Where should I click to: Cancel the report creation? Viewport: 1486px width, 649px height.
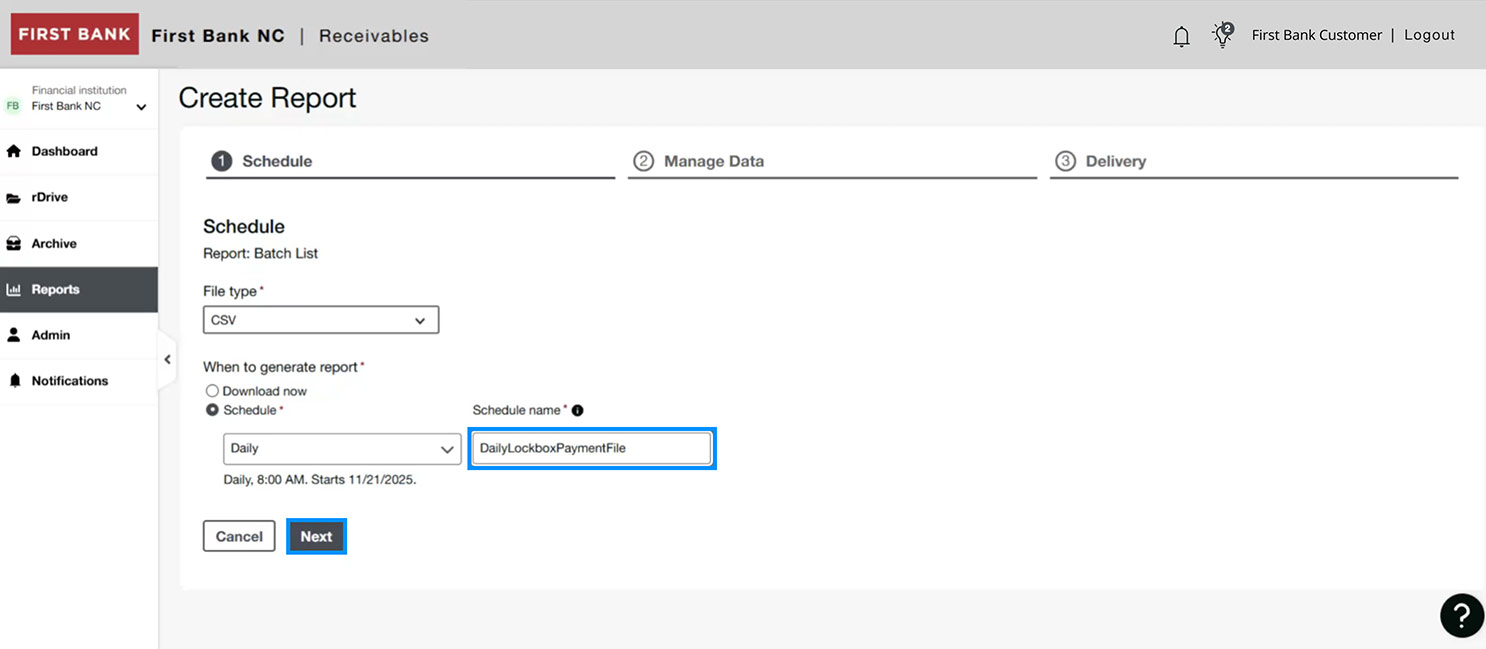[x=239, y=536]
